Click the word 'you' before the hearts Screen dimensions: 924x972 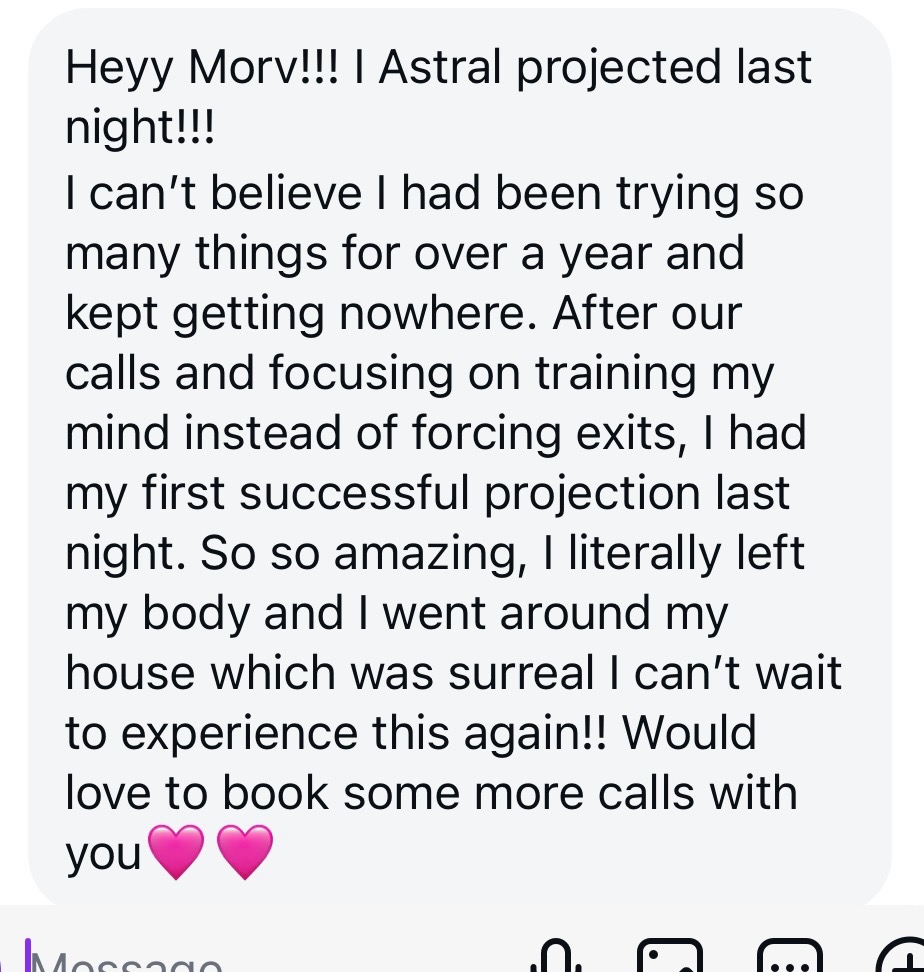[102, 853]
